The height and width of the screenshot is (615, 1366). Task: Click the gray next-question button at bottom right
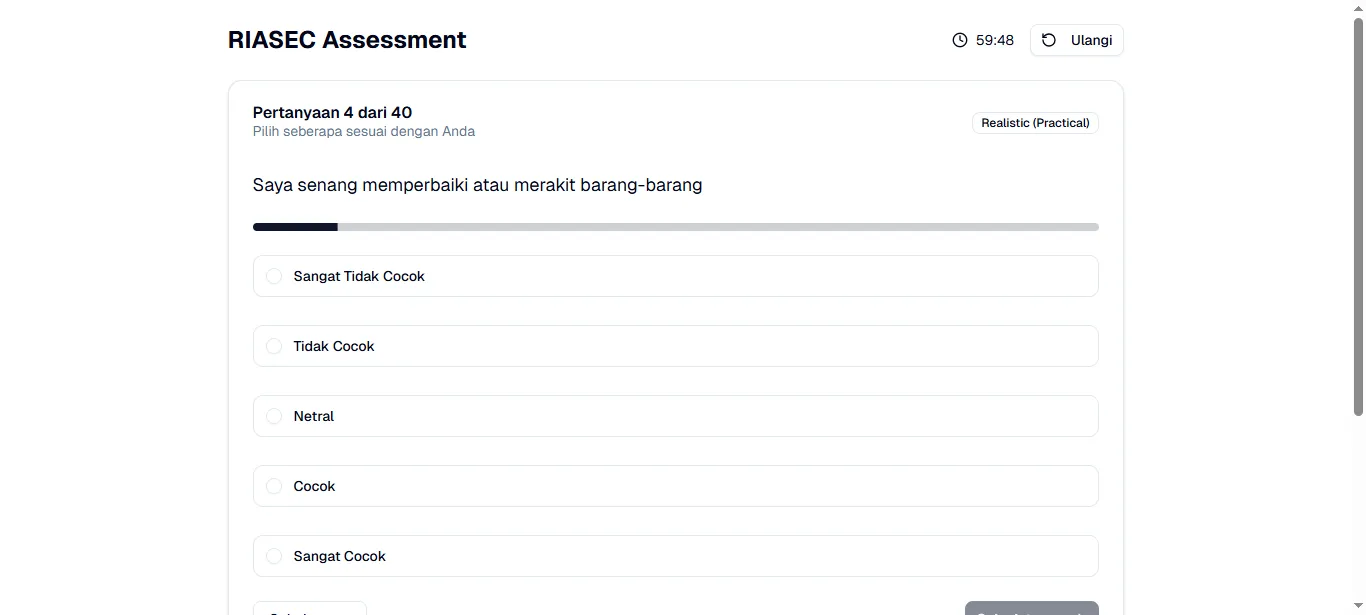point(1031,609)
